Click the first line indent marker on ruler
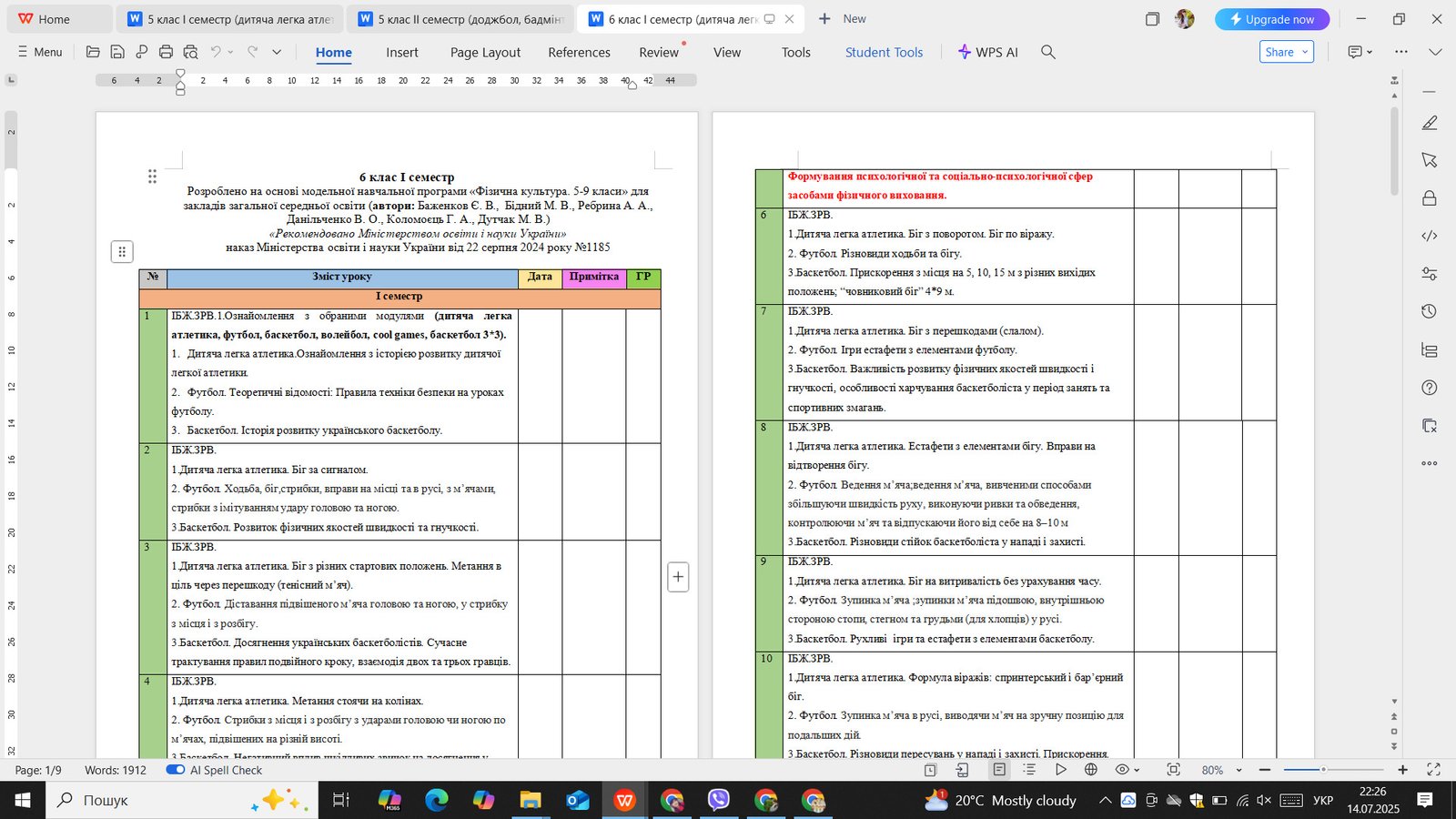The height and width of the screenshot is (819, 1456). click(x=180, y=73)
